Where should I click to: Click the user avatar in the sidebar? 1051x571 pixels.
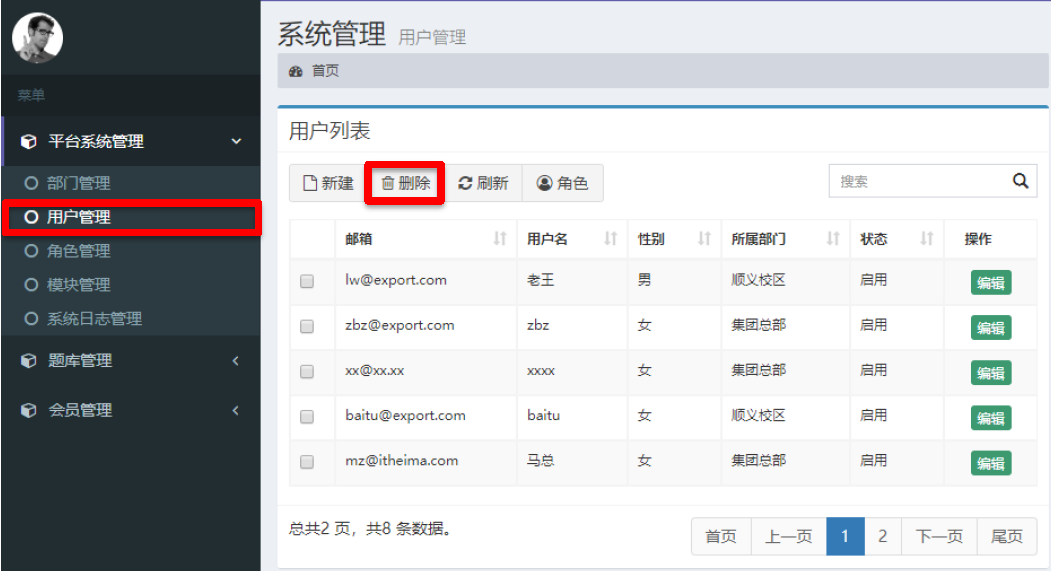point(38,38)
